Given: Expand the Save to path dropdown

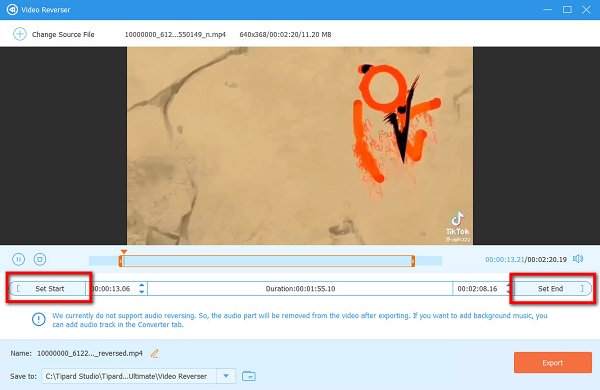Looking at the screenshot, I should point(226,376).
